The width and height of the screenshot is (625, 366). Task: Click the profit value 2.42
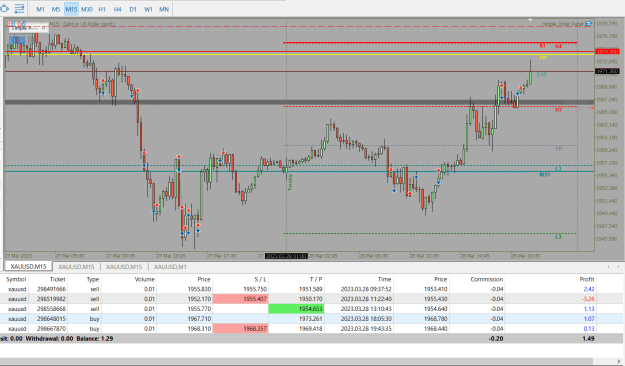click(x=589, y=289)
